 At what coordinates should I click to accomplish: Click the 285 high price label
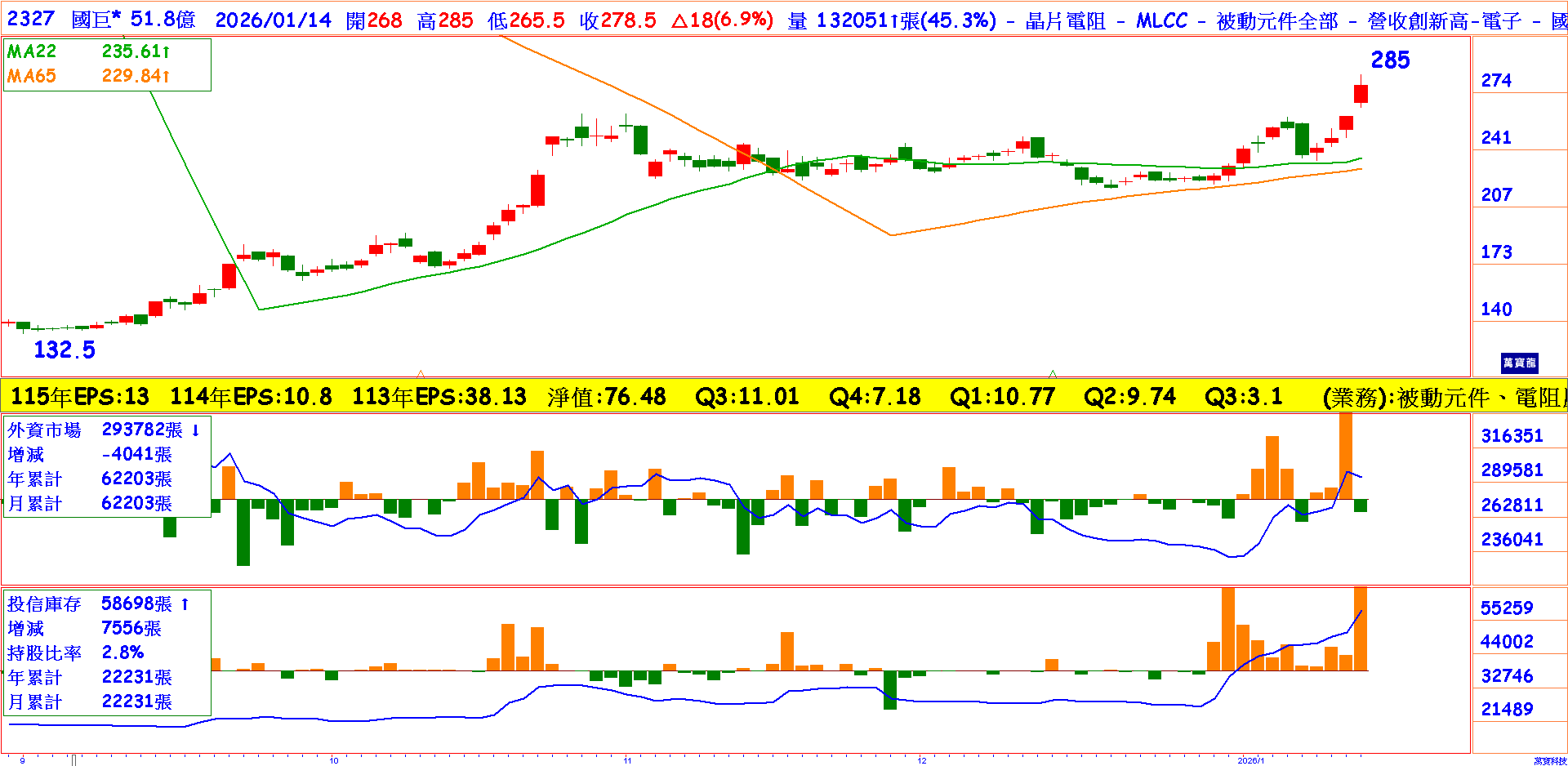pyautogui.click(x=1390, y=60)
